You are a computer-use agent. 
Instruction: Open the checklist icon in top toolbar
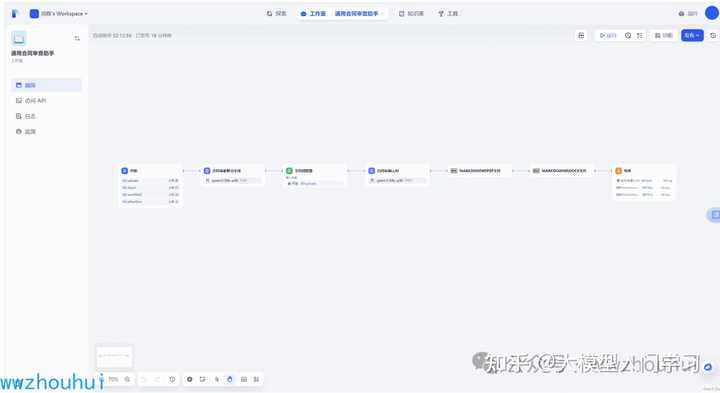pyautogui.click(x=639, y=35)
